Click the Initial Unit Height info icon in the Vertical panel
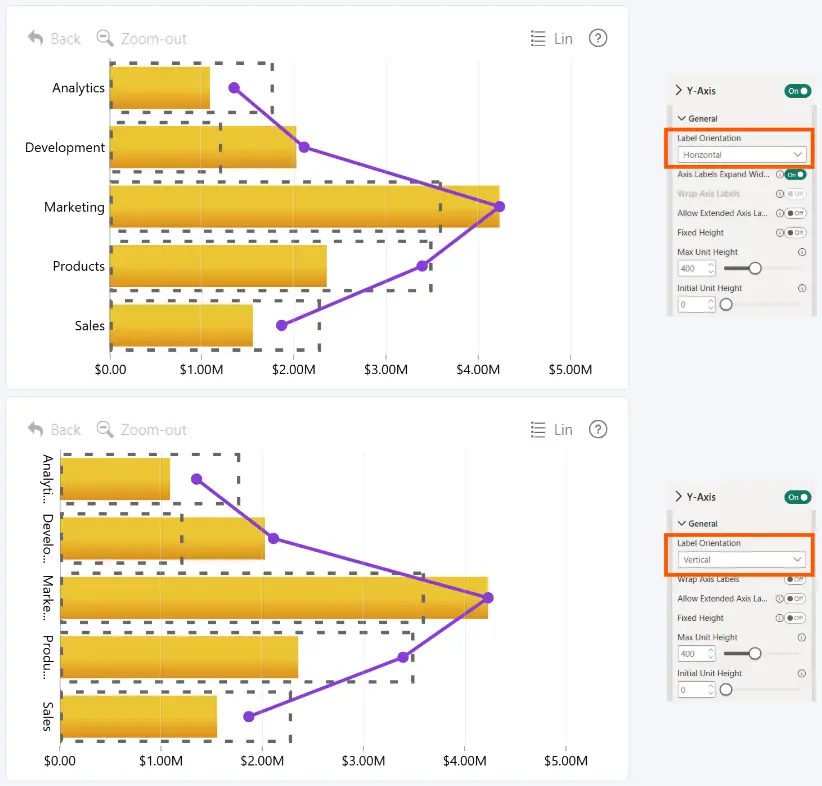 [802, 674]
